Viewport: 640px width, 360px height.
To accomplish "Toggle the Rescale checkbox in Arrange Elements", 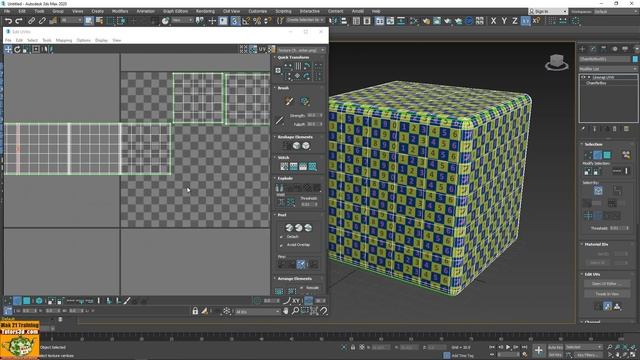I will (302, 288).
